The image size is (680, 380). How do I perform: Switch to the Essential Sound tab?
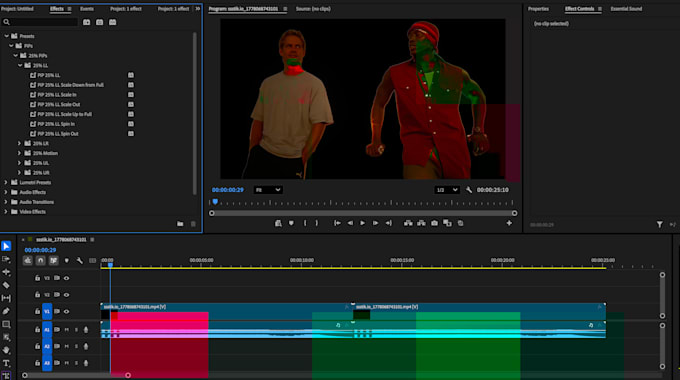(626, 9)
